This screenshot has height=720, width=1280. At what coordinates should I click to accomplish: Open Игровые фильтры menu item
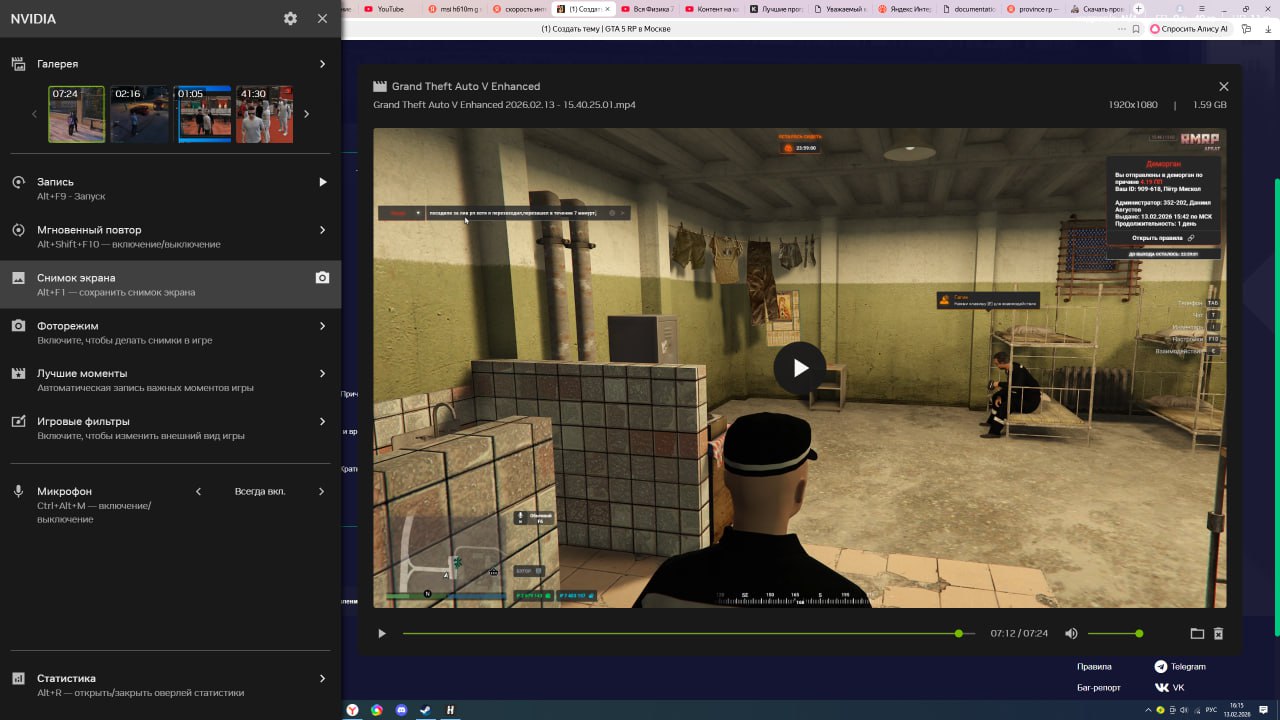click(x=170, y=428)
